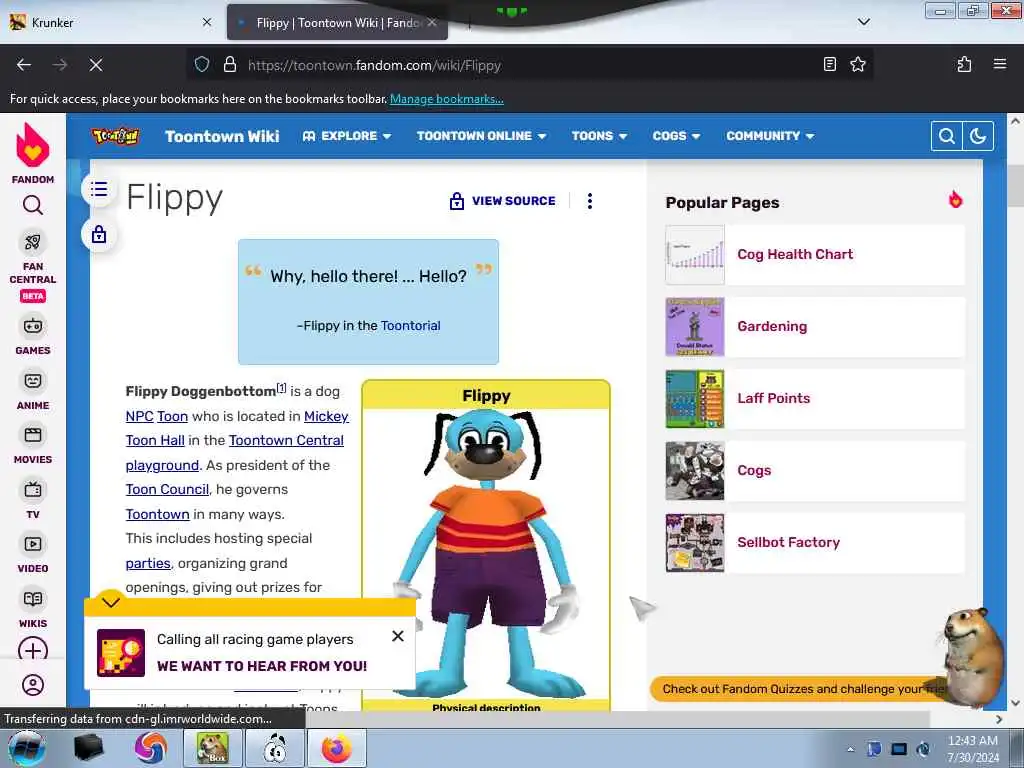This screenshot has width=1024, height=768.
Task: Open the TV section icon
Action: pyautogui.click(x=33, y=489)
